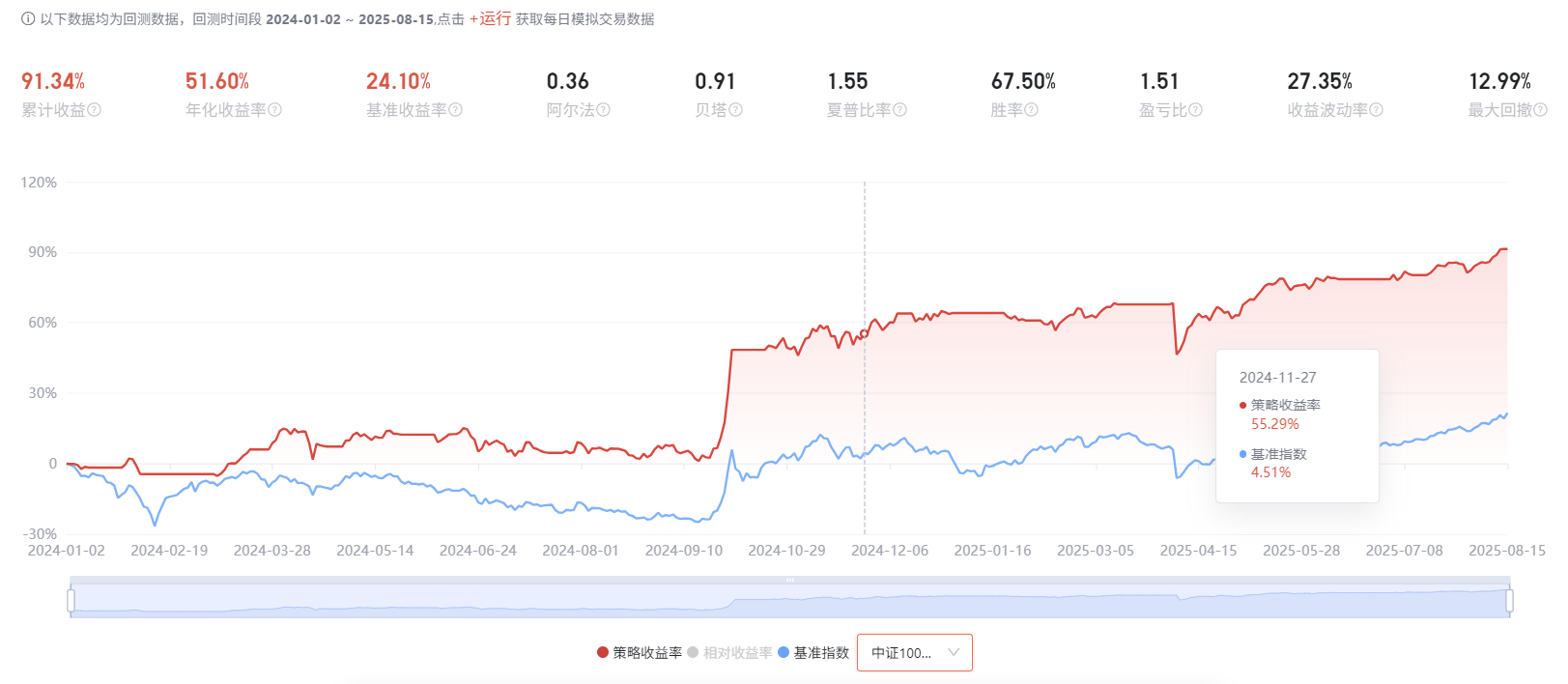Click help icon beside 累计收益

point(94,110)
